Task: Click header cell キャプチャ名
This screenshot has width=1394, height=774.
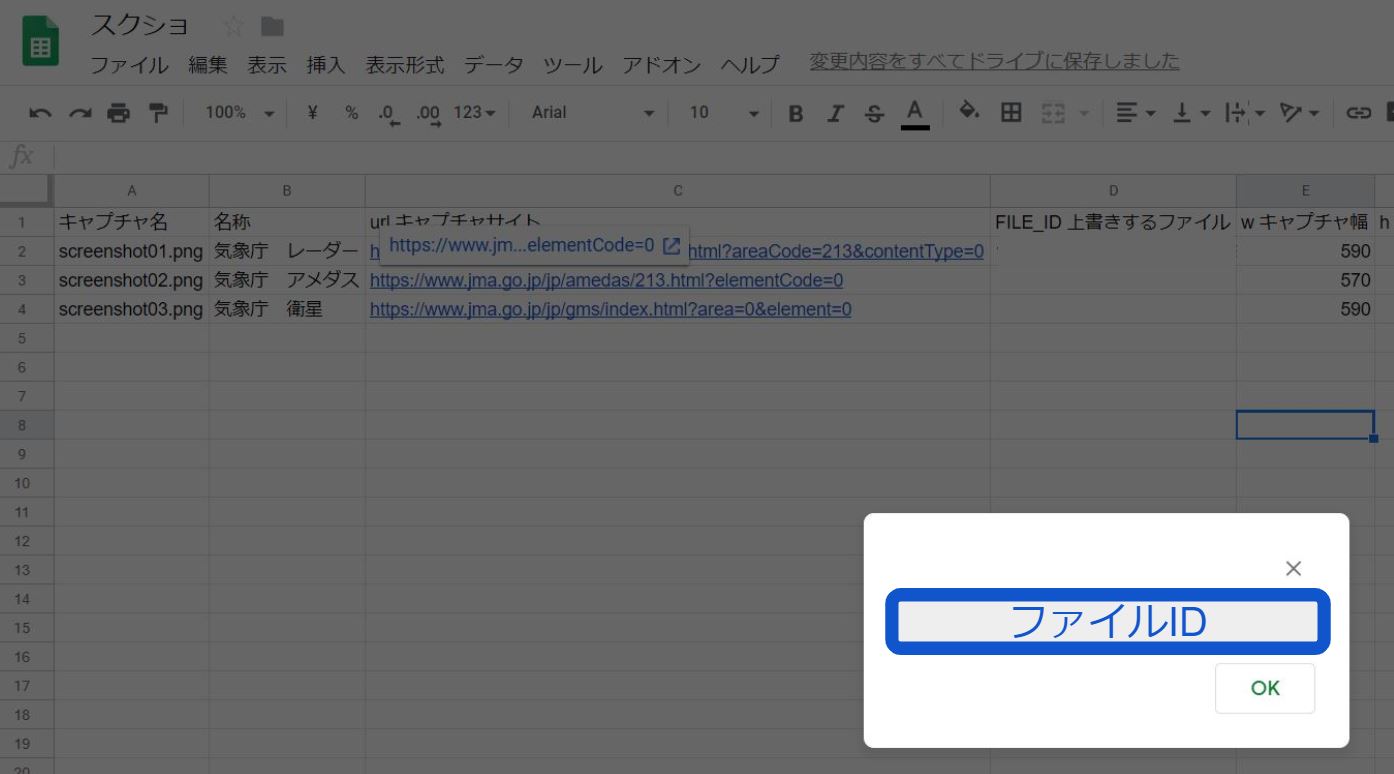Action: 132,223
